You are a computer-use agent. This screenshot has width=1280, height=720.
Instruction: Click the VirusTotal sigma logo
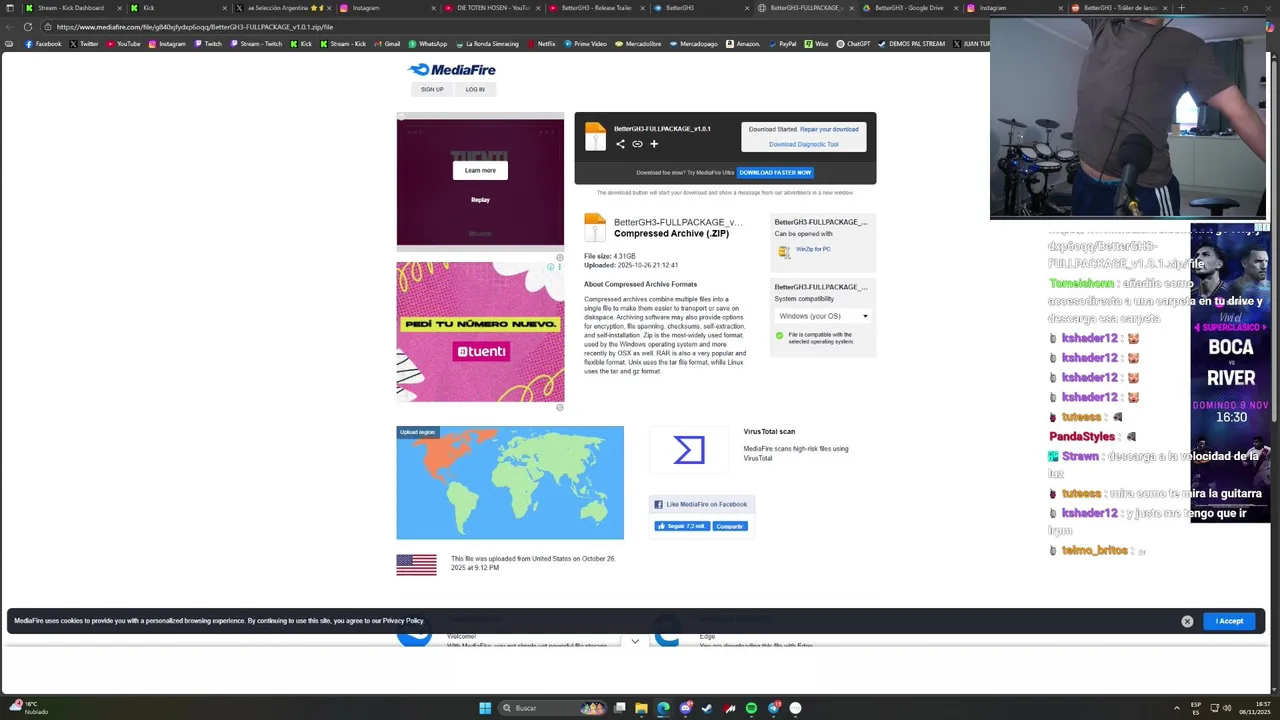pos(689,450)
